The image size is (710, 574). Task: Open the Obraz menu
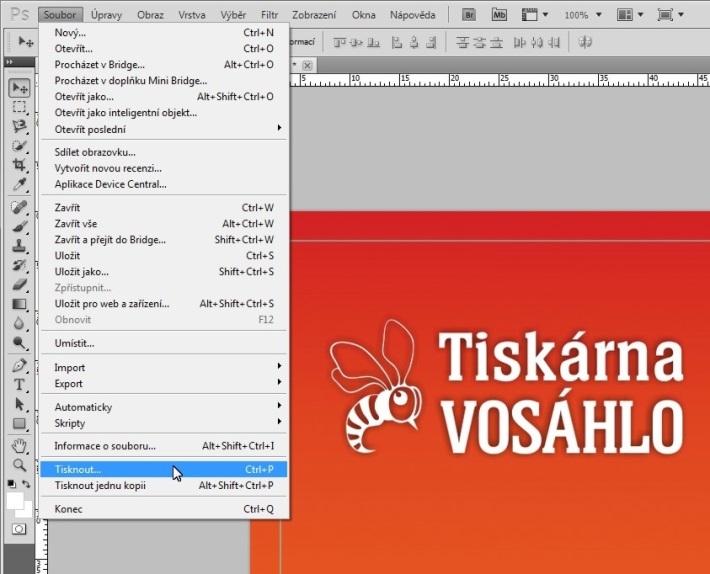click(x=150, y=15)
